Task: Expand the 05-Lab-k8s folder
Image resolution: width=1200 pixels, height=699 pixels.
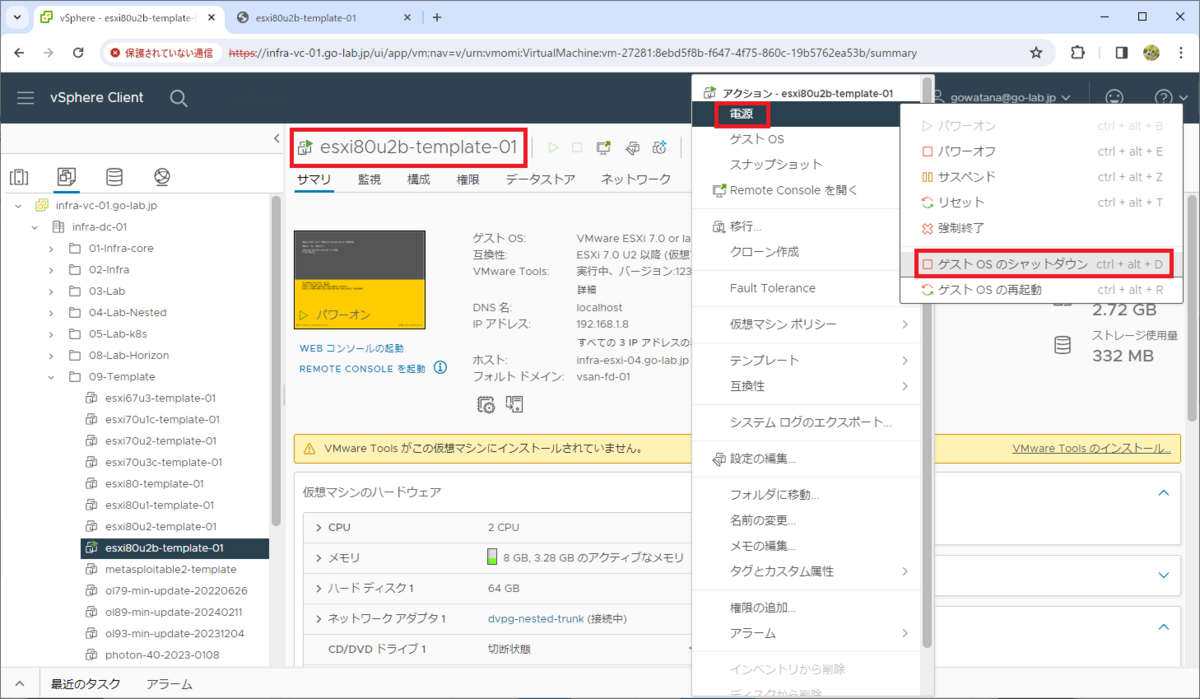Action: click(51, 334)
